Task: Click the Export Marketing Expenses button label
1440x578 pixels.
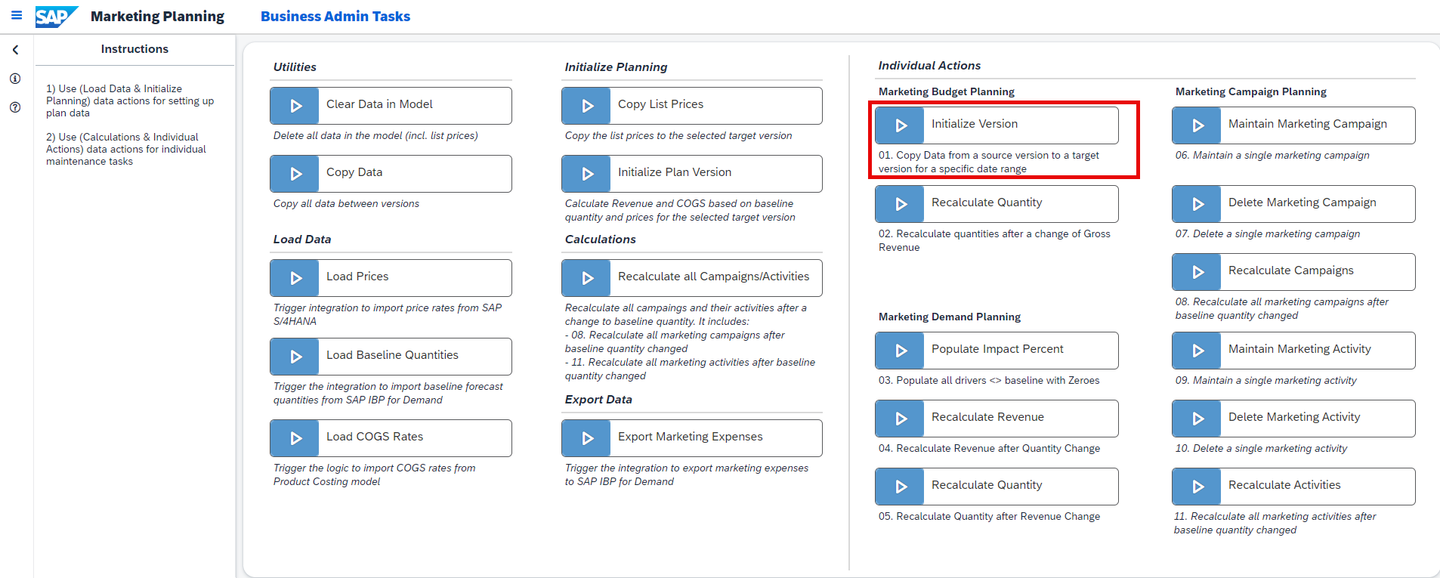Action: (x=690, y=436)
